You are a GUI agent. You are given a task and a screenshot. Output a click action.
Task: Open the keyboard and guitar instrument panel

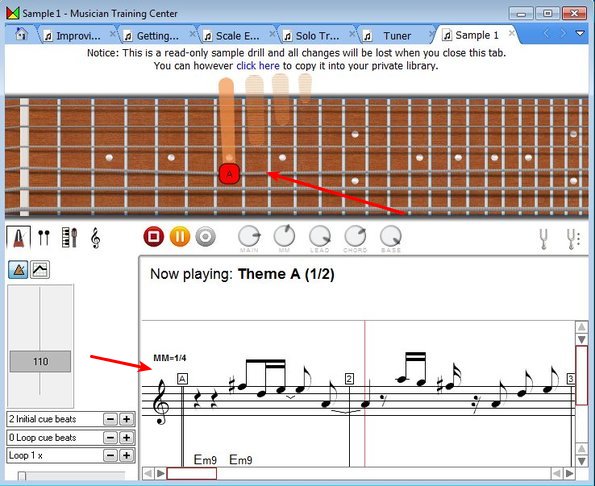[69, 238]
